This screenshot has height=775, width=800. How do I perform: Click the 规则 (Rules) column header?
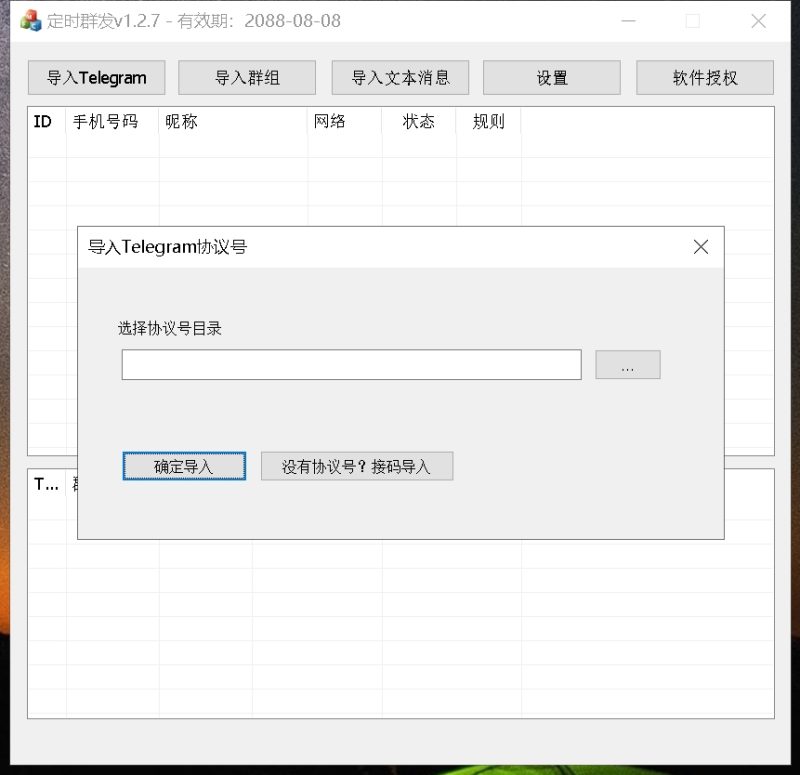[487, 122]
